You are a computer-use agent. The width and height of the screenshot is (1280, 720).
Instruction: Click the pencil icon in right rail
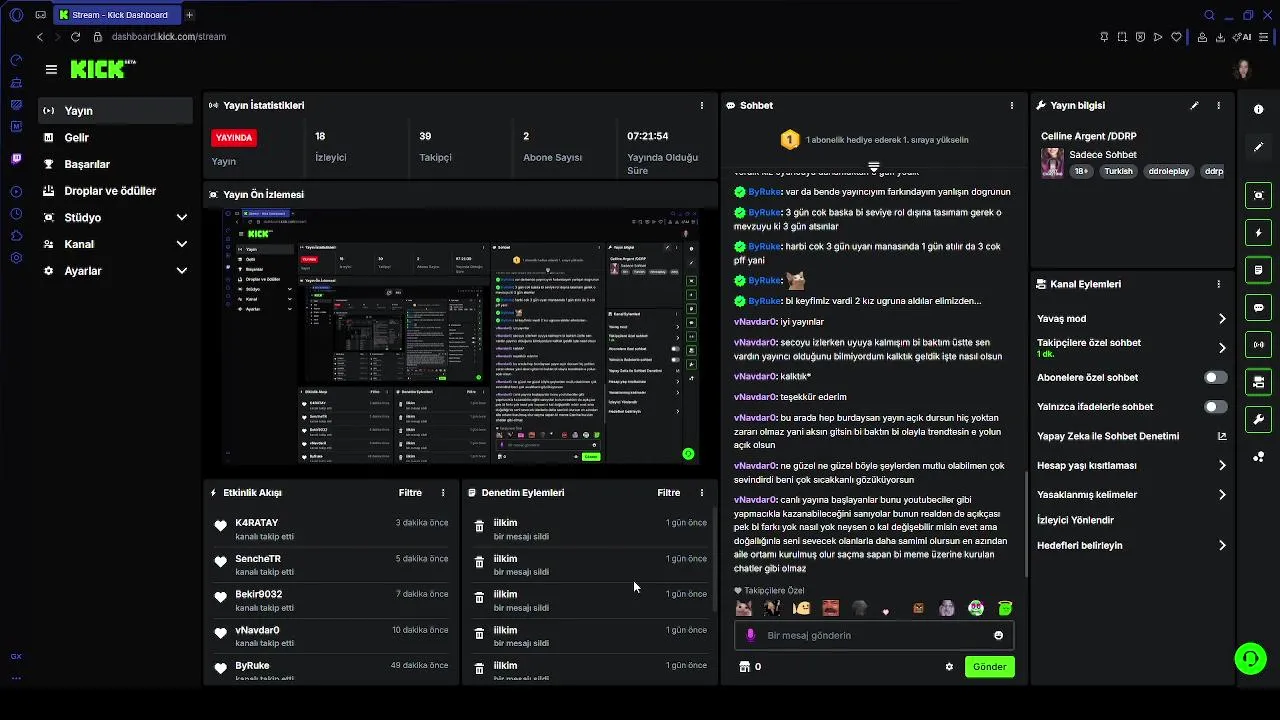click(1259, 147)
